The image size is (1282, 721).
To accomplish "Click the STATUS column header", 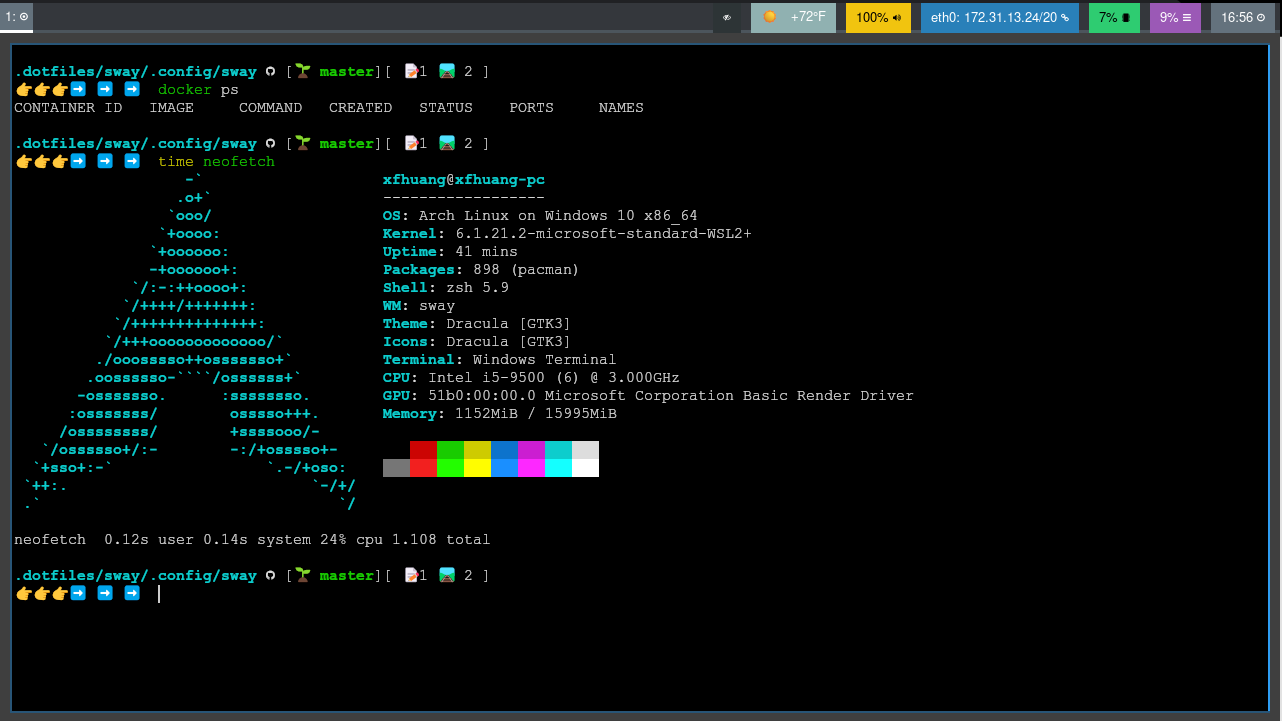I will click(446, 108).
